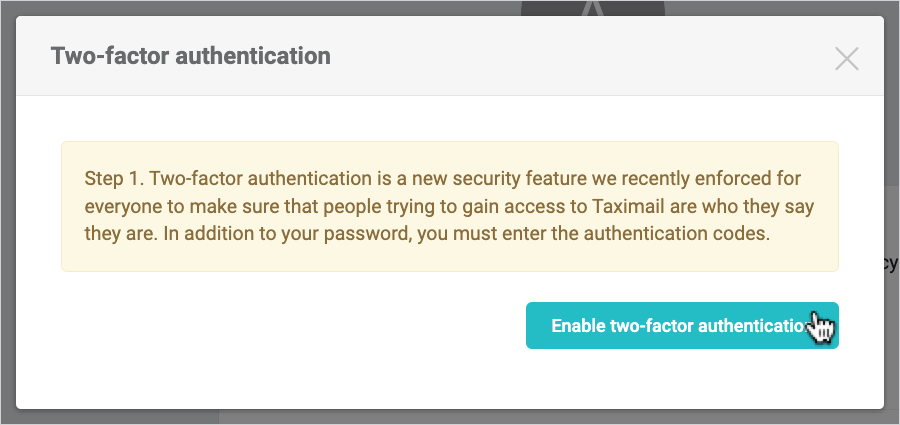Click Enable two-factor authentication button
This screenshot has height=425, width=900.
[x=681, y=326]
